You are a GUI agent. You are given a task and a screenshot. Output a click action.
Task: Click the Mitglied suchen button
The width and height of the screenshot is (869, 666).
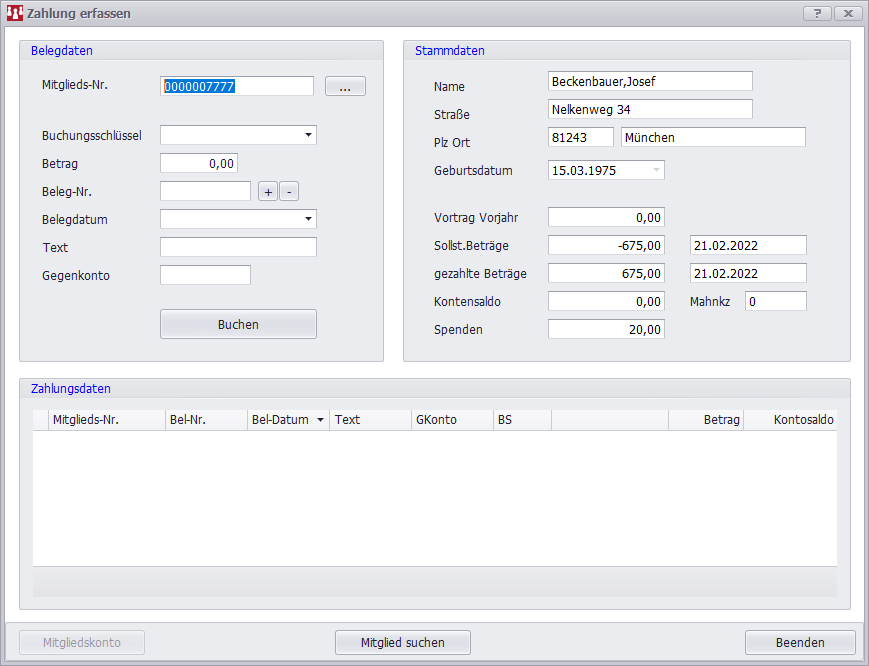pos(402,642)
